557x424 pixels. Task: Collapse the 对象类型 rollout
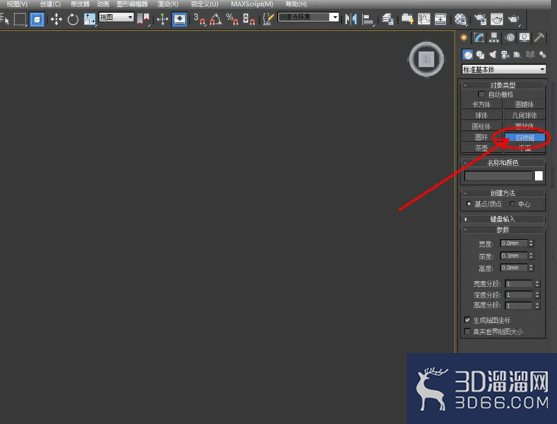coord(503,85)
